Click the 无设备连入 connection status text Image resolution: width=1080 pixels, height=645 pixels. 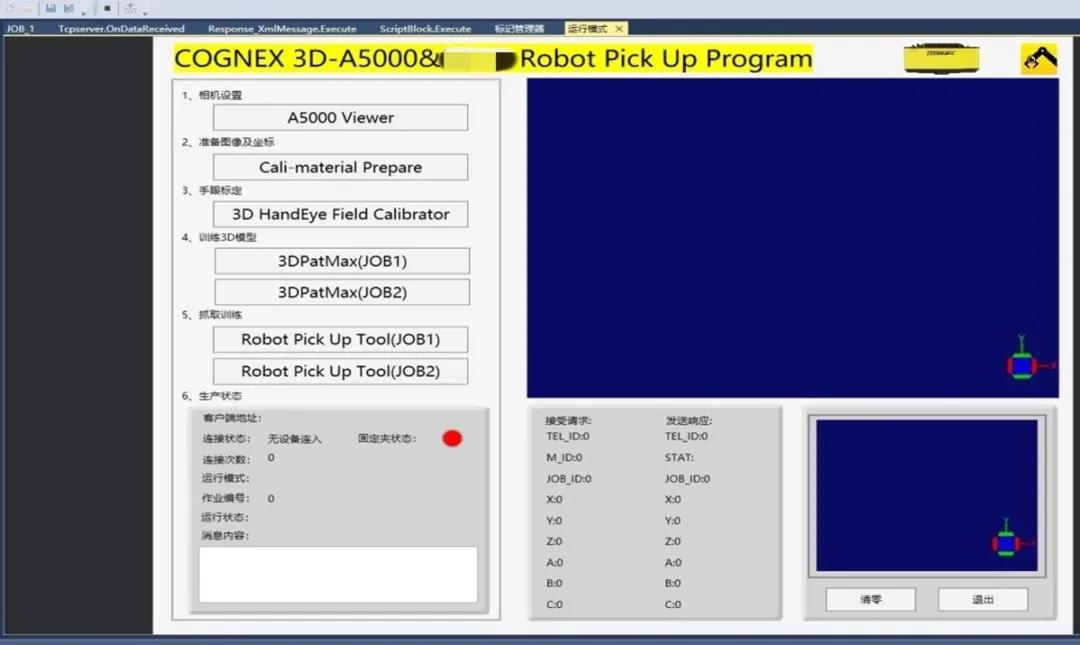pyautogui.click(x=295, y=439)
